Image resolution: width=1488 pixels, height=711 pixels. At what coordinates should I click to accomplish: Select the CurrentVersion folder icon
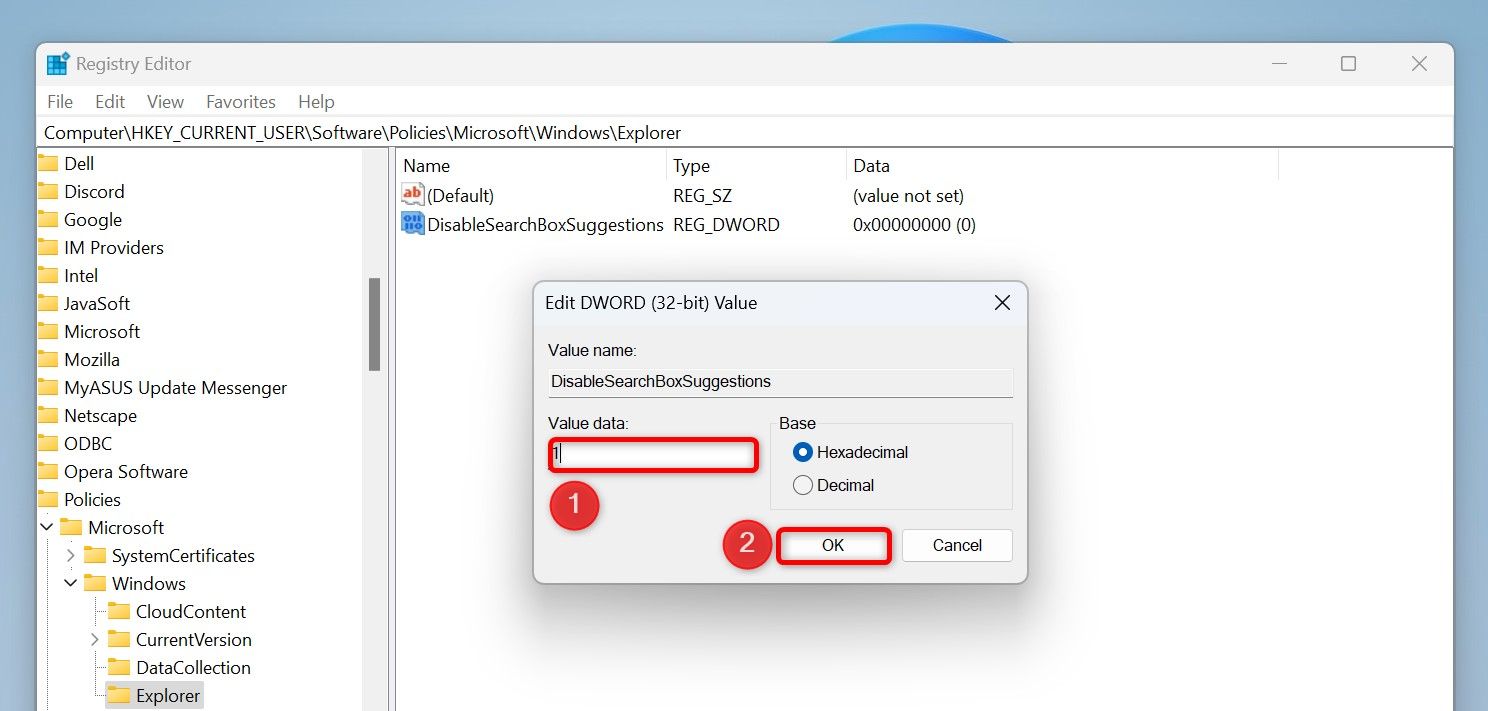pos(119,639)
